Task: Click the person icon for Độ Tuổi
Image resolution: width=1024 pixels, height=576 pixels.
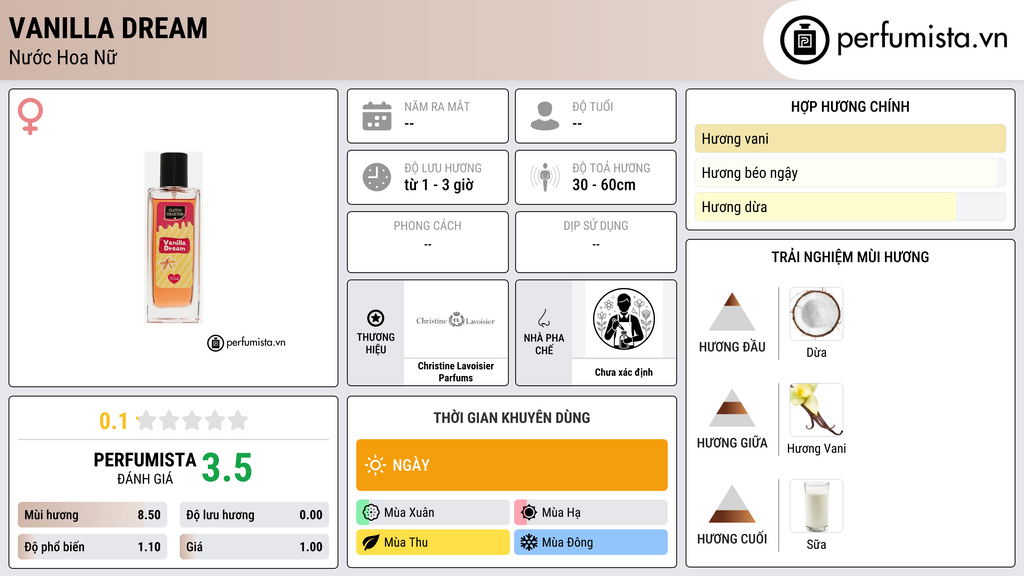Action: 545,116
